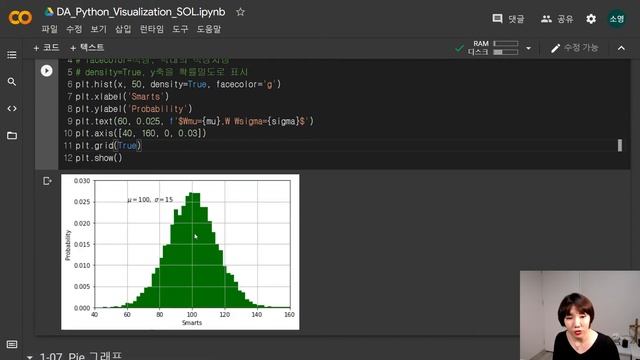
Task: Click code line plt.show()
Action: 99,158
